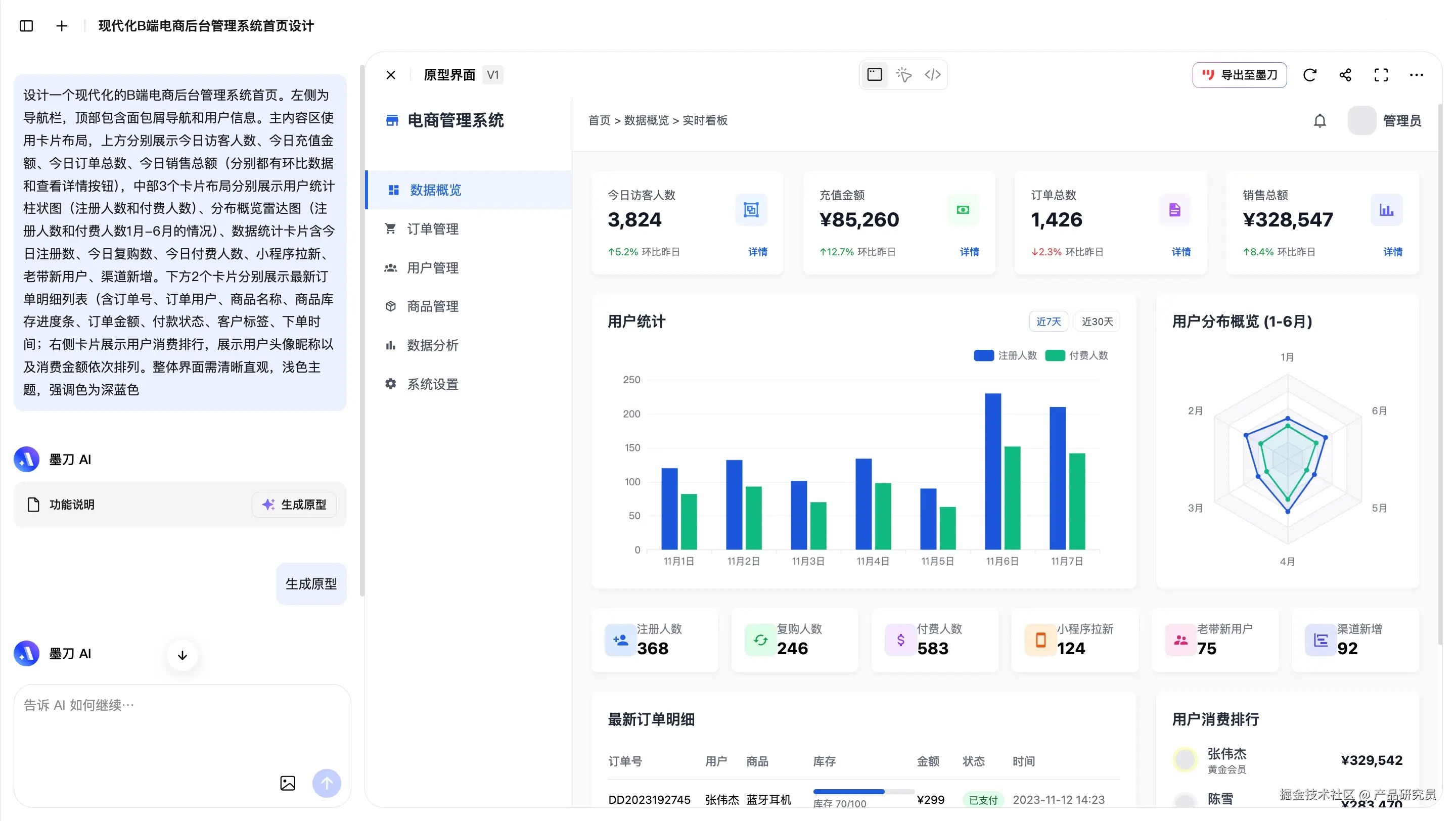Screen dimensions: 1456x821
Task: Click the scroll-down arrow in chat
Action: 182,656
